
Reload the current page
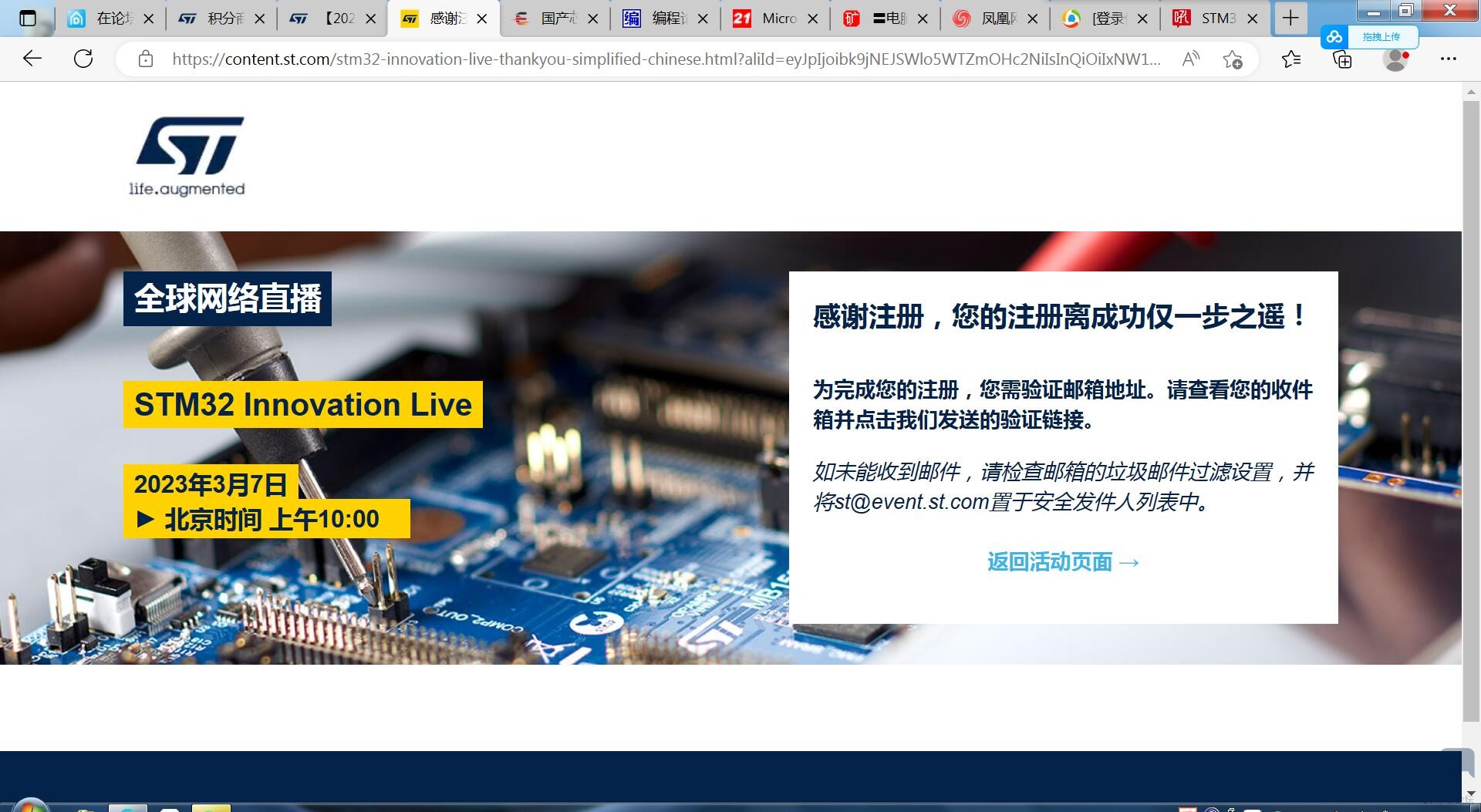click(83, 59)
